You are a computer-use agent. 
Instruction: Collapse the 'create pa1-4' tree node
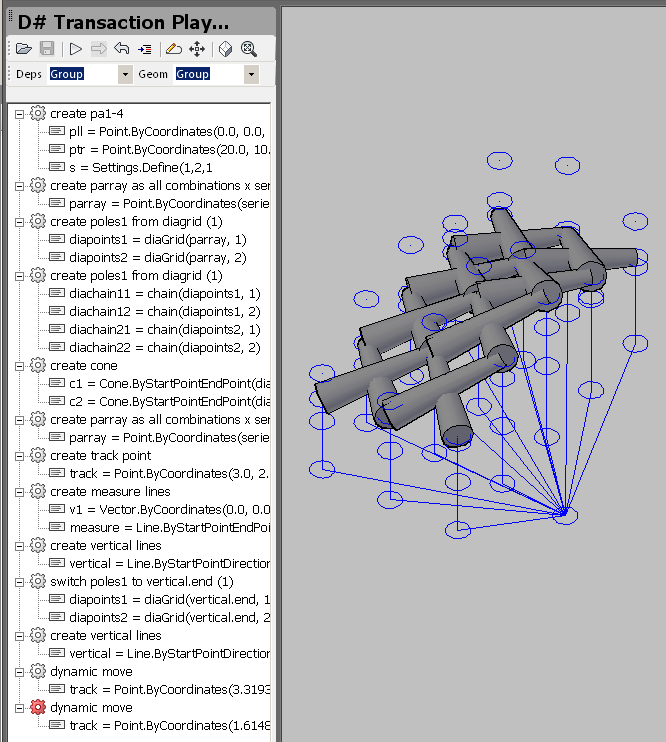click(20, 114)
